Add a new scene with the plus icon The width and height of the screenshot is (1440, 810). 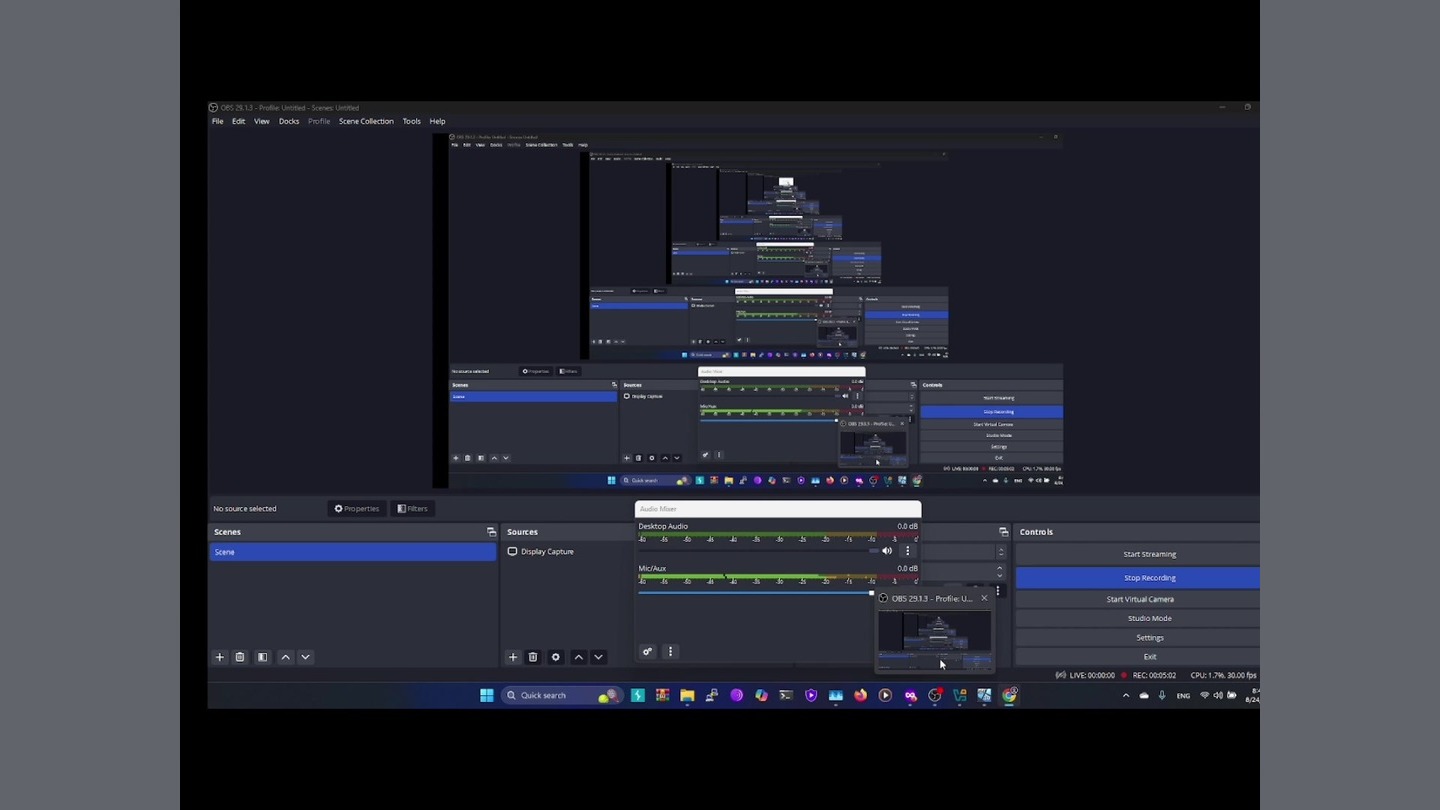coord(220,657)
